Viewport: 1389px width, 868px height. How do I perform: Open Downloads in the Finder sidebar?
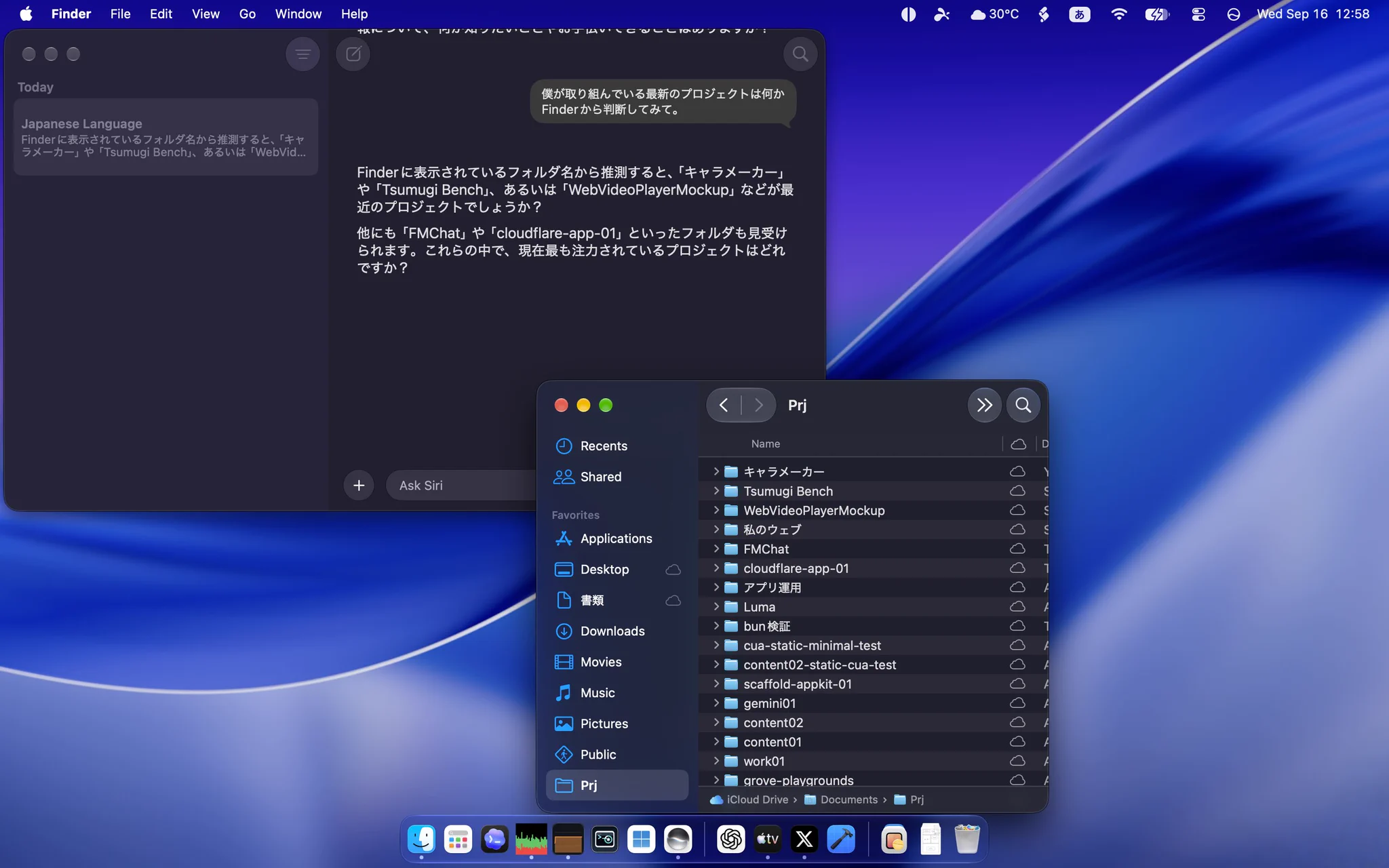(x=617, y=631)
